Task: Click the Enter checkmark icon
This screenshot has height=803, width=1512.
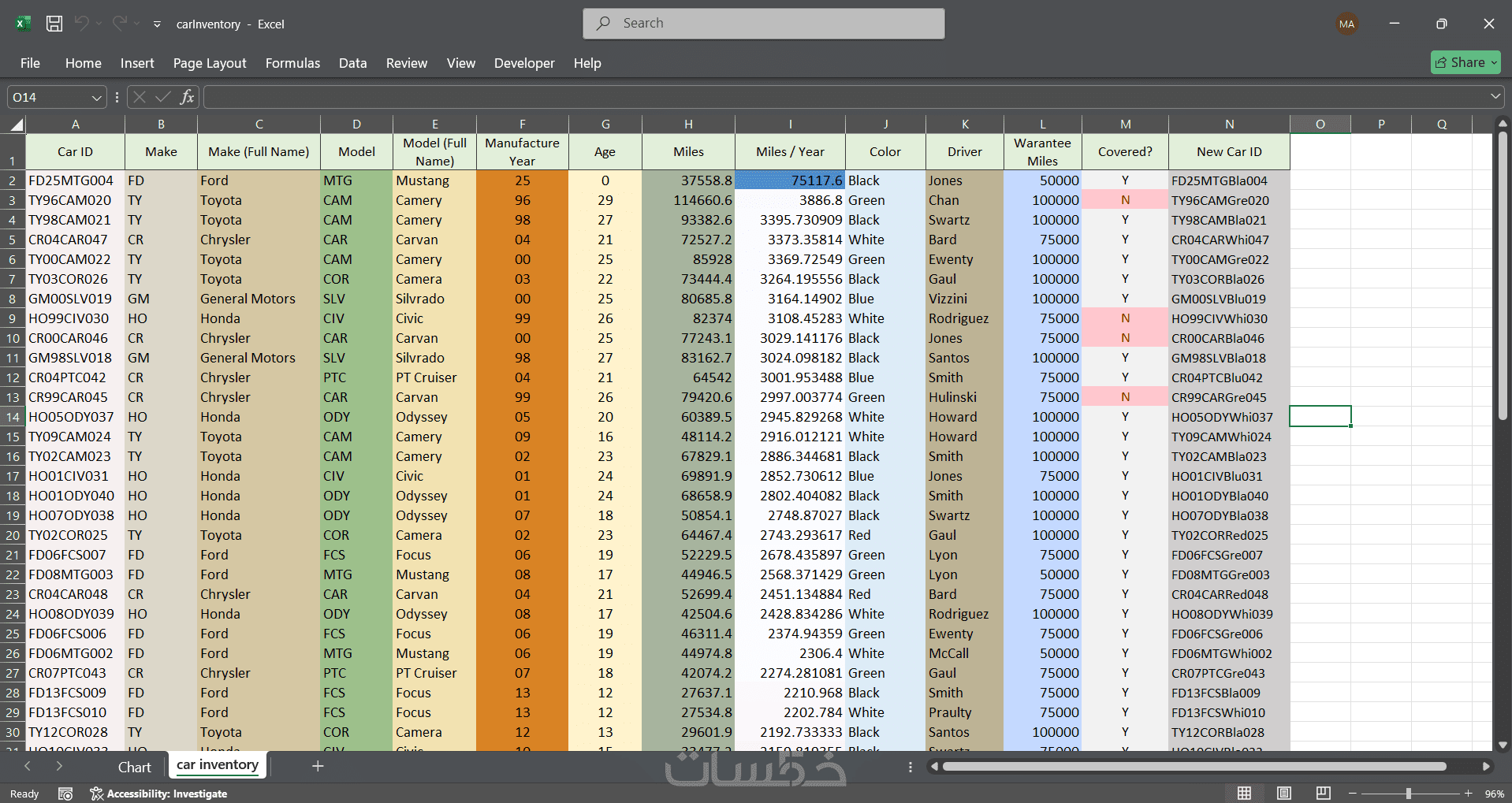Action: point(163,97)
